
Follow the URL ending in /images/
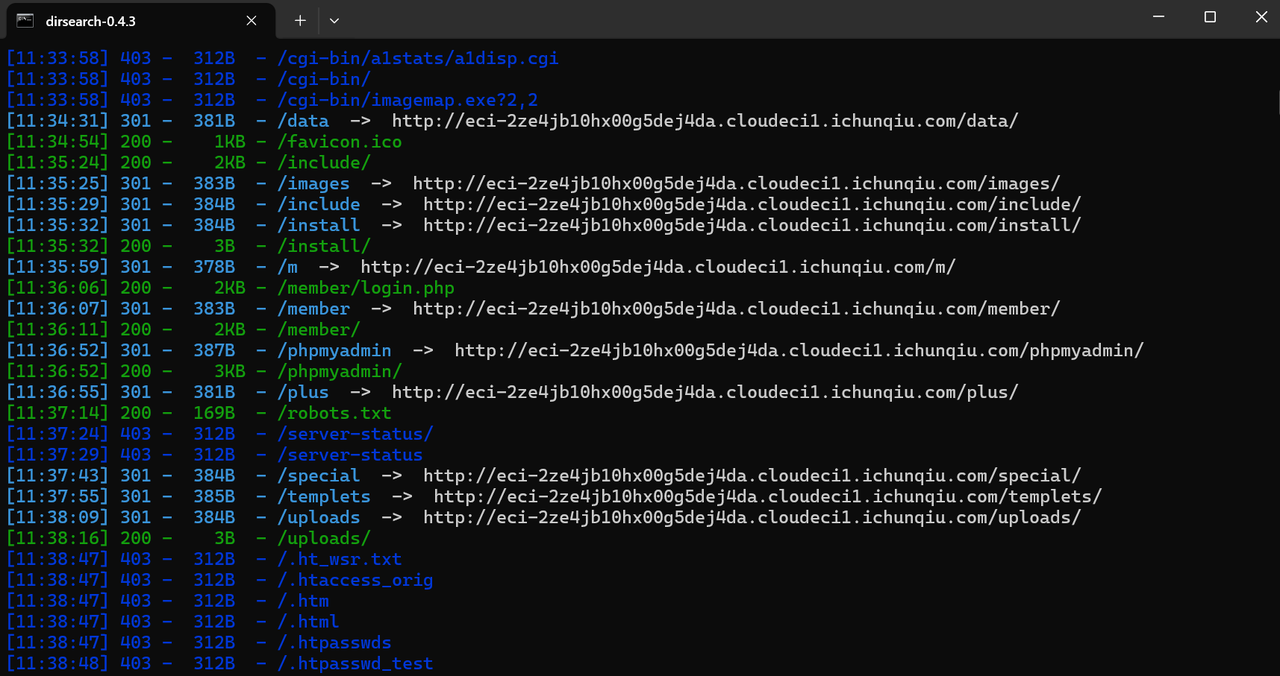coord(736,184)
